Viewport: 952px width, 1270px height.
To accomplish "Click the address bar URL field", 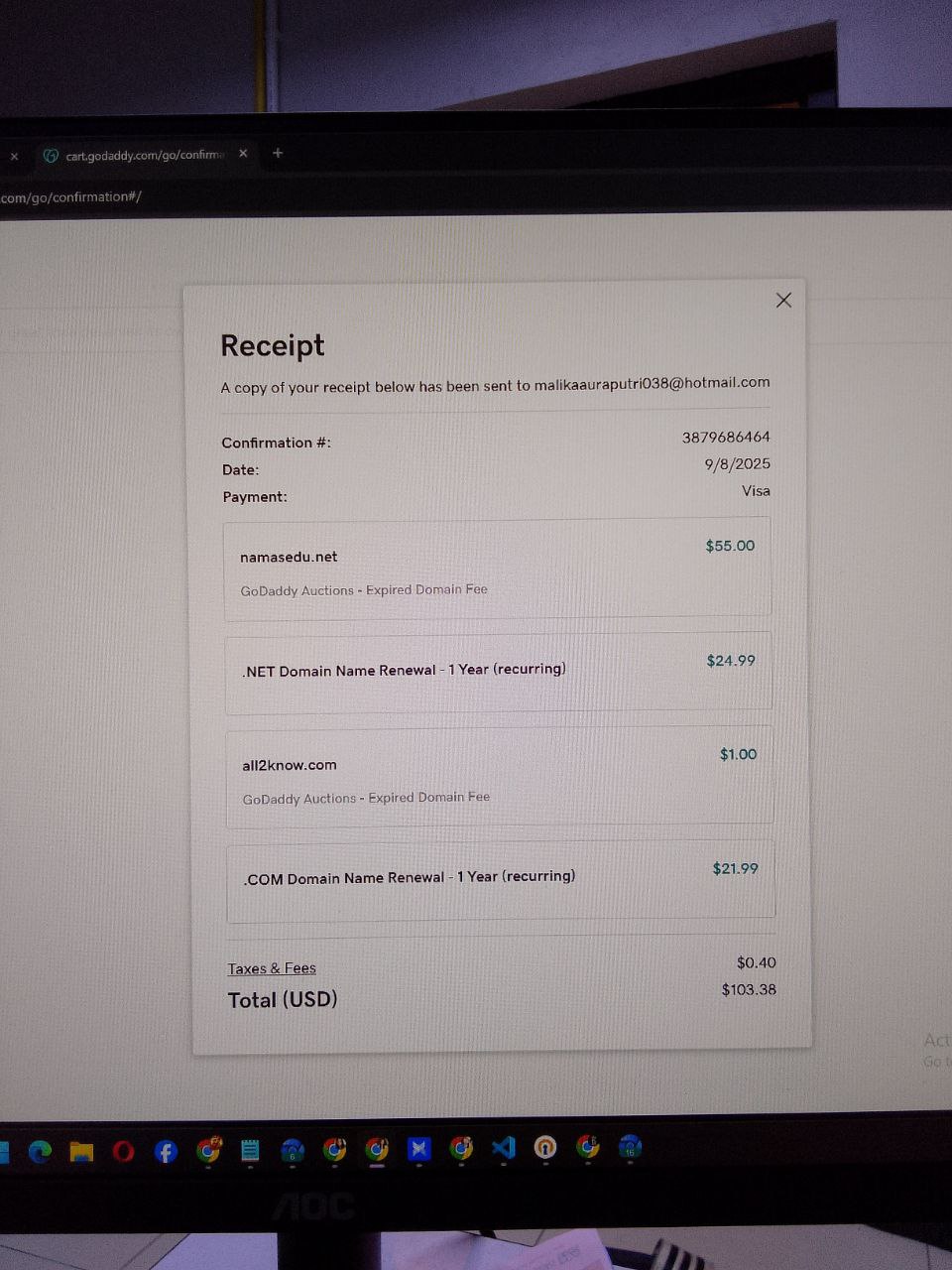I will click(x=71, y=196).
